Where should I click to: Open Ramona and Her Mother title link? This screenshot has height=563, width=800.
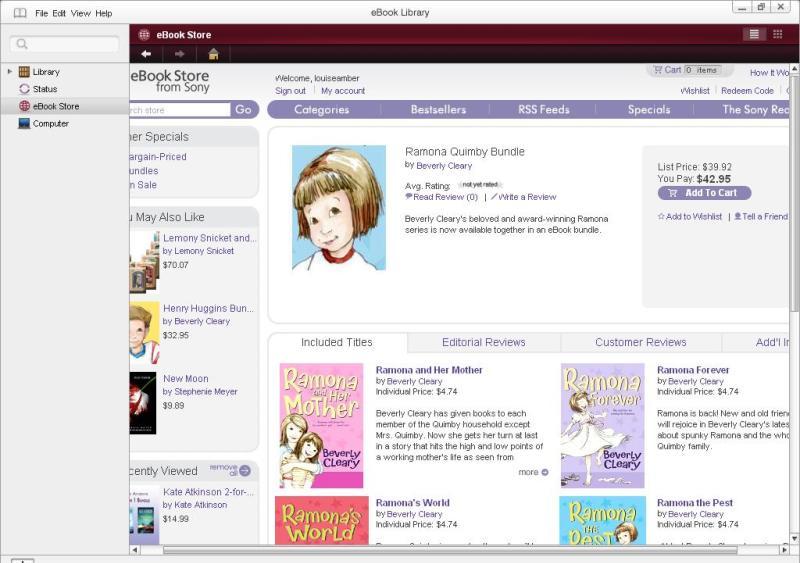[x=429, y=370]
